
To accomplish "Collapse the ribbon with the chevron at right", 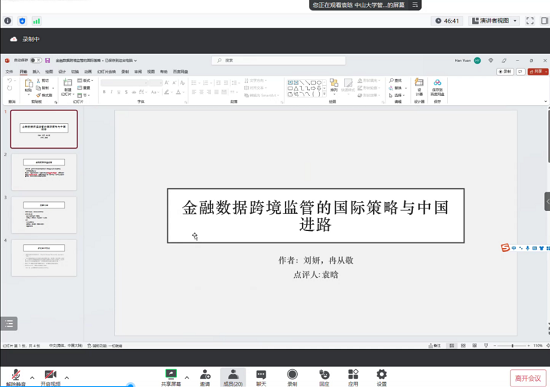I will tap(545, 101).
